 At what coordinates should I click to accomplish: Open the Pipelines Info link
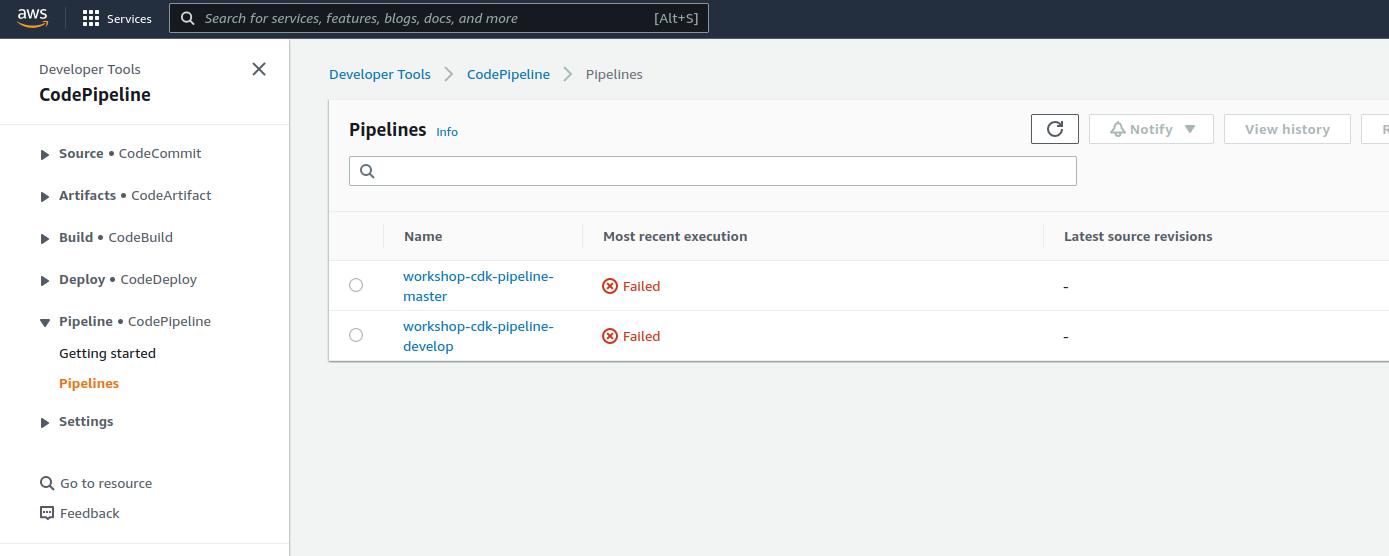tap(447, 131)
